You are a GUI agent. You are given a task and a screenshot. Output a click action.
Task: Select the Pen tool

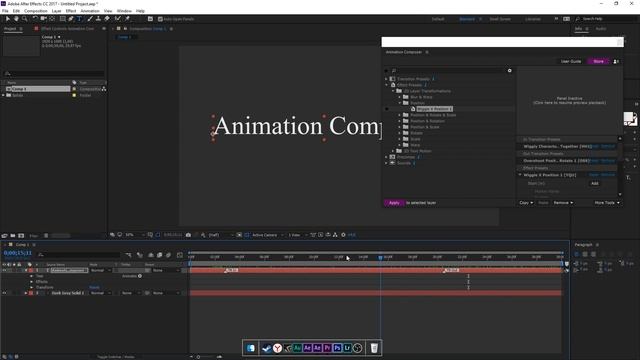point(71,19)
